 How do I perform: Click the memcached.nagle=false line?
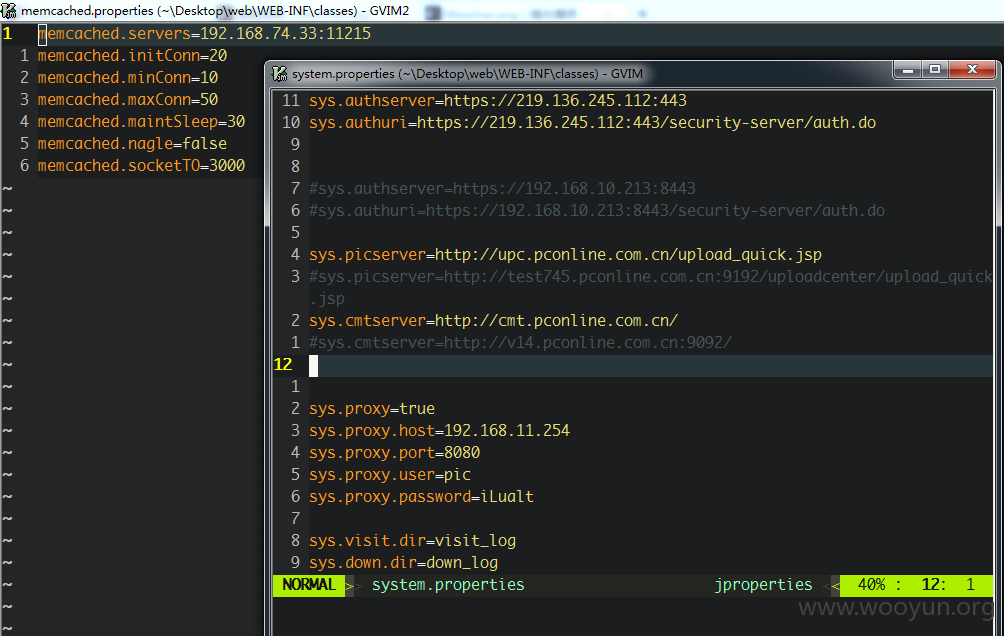coord(133,143)
